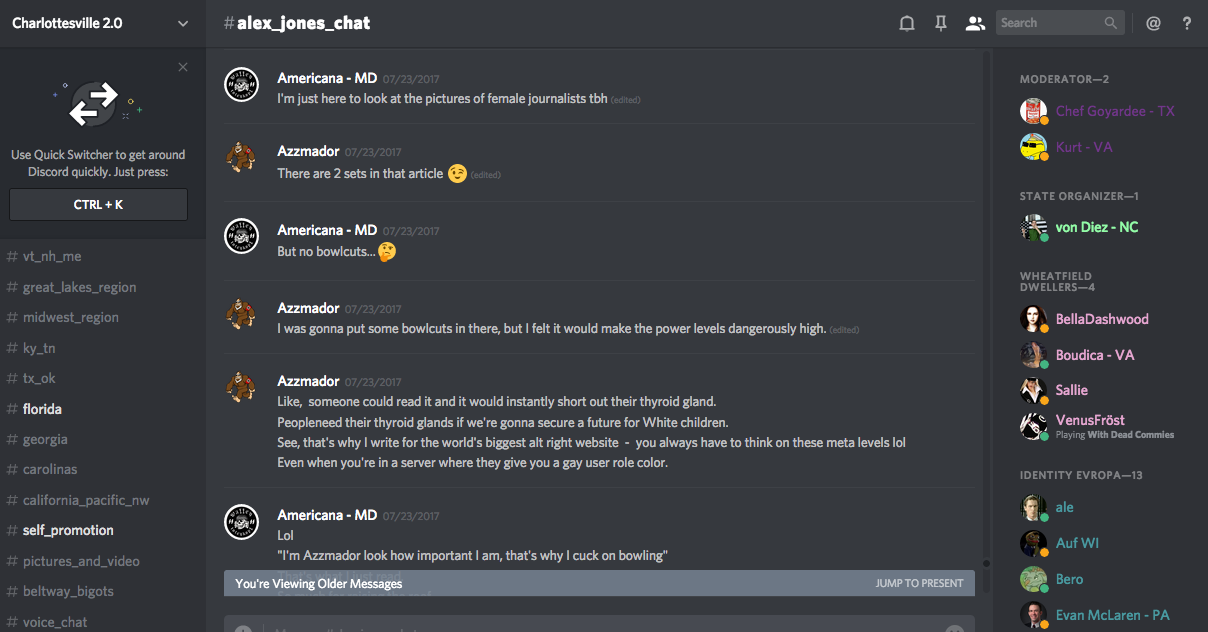Jump to present messages
Screen dimensions: 1208x632
coord(919,583)
